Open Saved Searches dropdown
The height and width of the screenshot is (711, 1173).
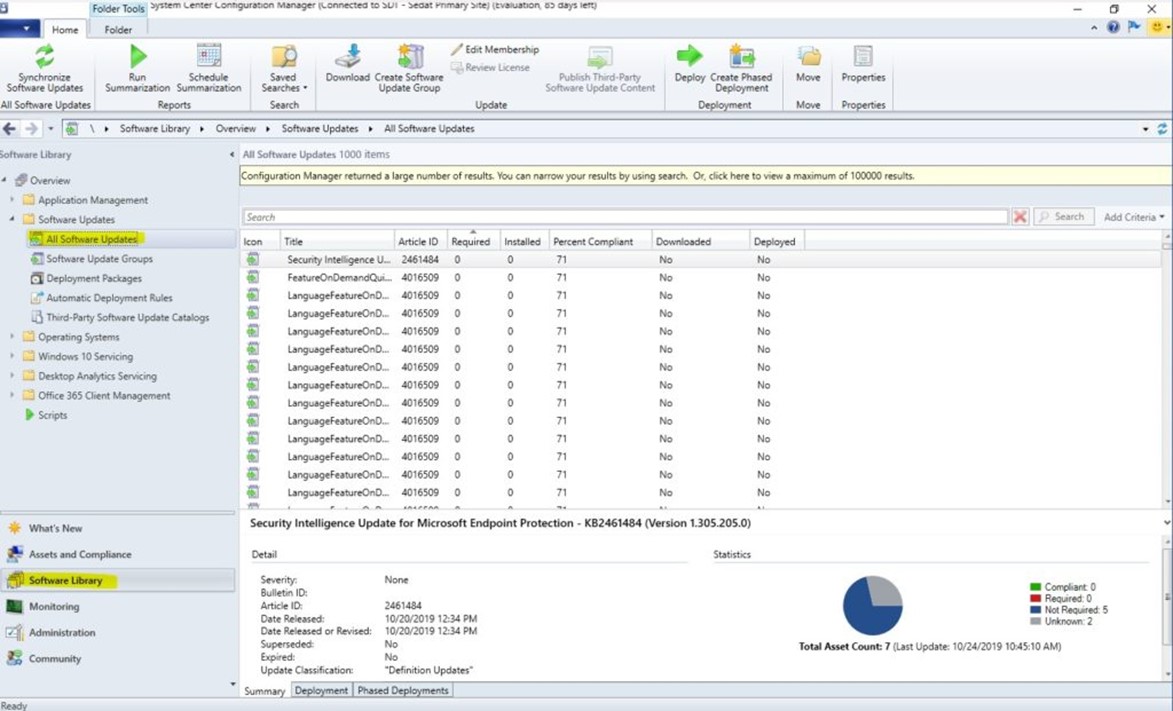click(284, 67)
